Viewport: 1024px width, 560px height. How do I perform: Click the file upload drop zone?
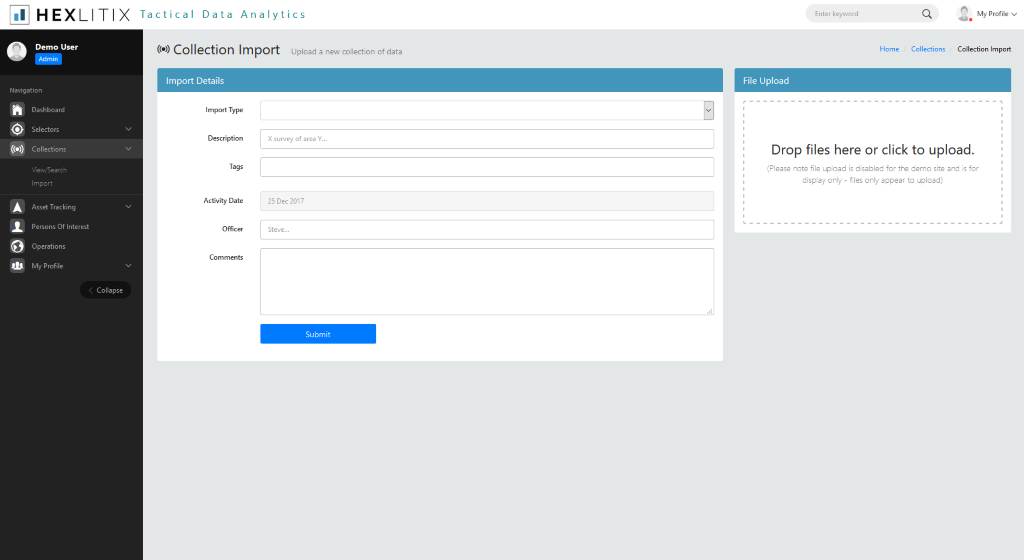tap(872, 162)
